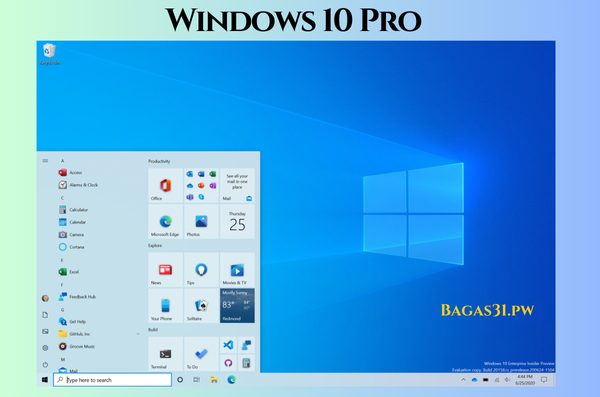
Task: Open the To Do tile
Action: coord(201,354)
